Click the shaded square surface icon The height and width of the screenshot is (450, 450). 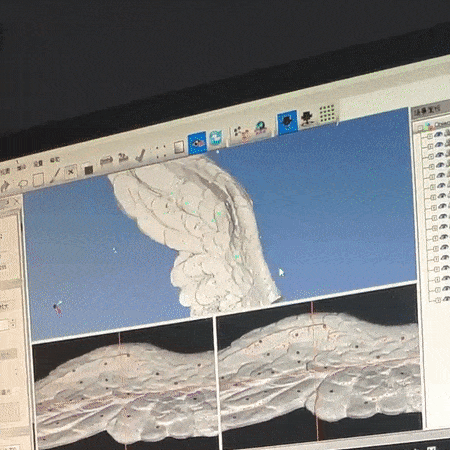[x=179, y=147]
